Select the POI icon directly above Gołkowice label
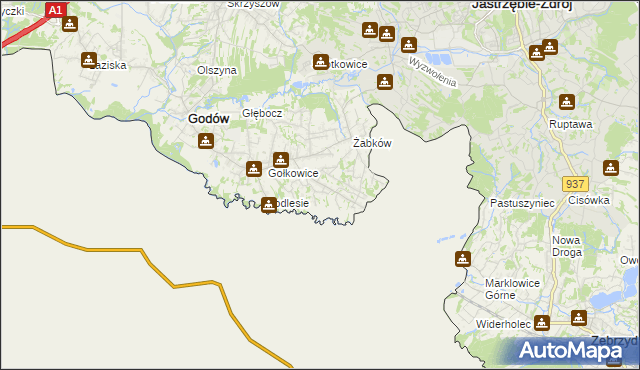 point(281,160)
